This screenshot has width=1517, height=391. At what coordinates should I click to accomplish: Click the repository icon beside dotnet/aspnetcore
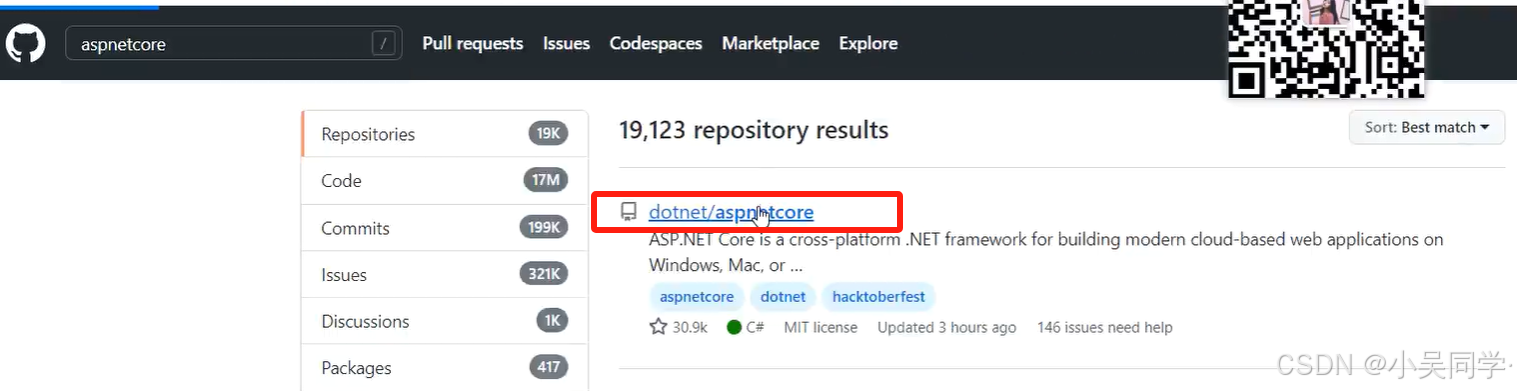coord(629,212)
